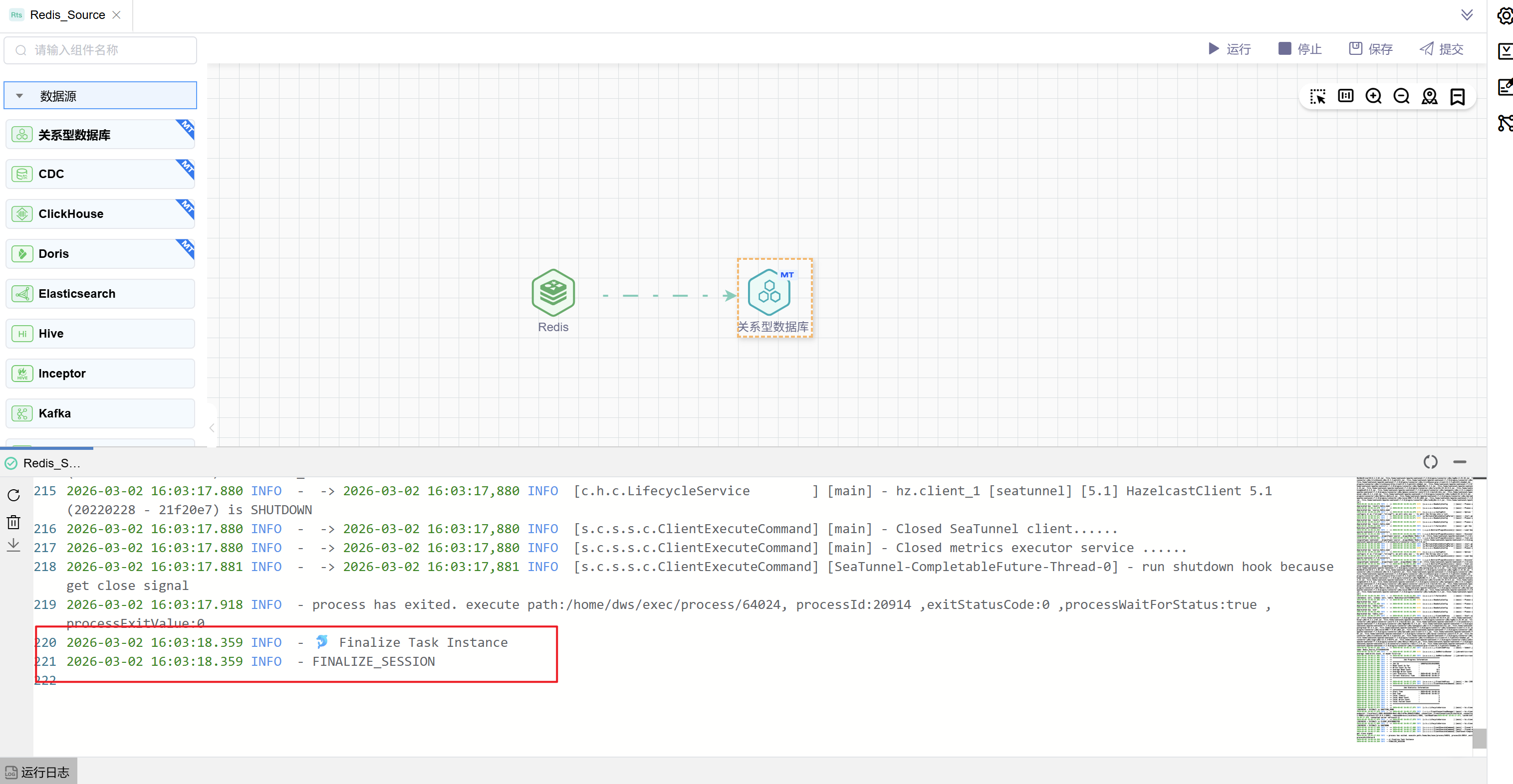1513x784 pixels.
Task: Select the Redis_Source editor tab
Action: [67, 15]
